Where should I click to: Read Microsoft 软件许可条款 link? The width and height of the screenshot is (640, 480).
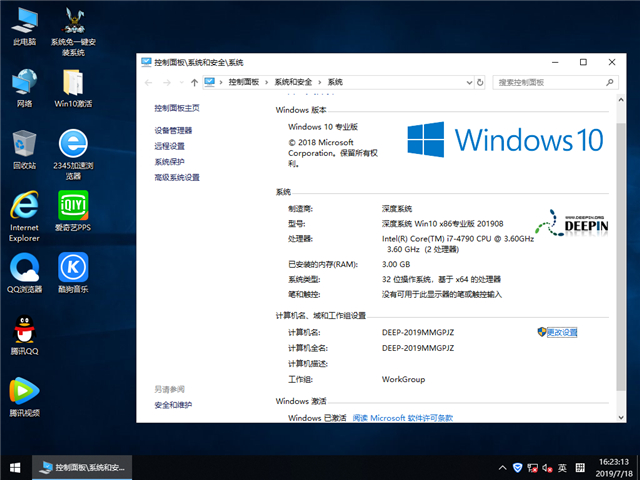pyautogui.click(x=402, y=418)
